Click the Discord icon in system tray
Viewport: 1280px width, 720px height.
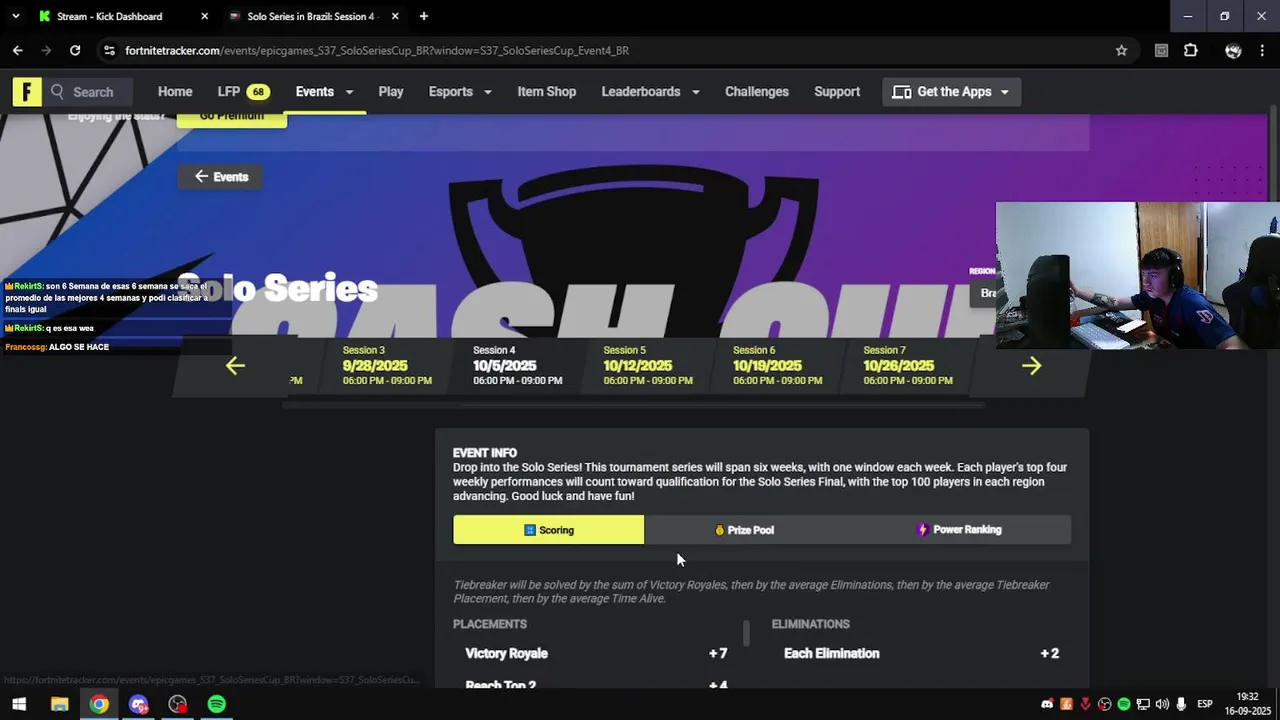(1047, 704)
